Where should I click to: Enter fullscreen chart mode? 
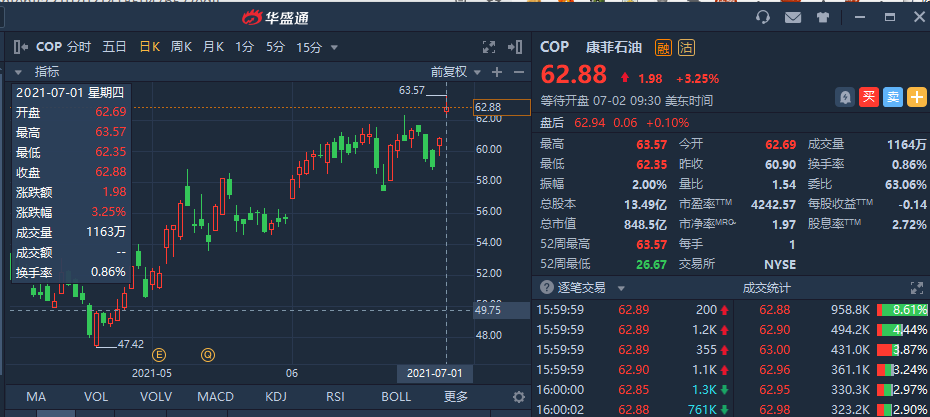click(489, 47)
